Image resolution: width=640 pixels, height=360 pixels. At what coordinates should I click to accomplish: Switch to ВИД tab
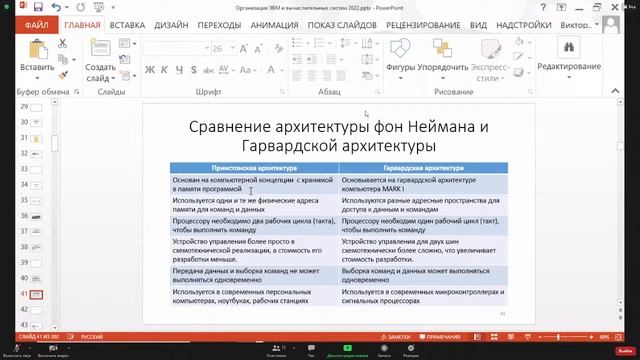pyautogui.click(x=478, y=25)
